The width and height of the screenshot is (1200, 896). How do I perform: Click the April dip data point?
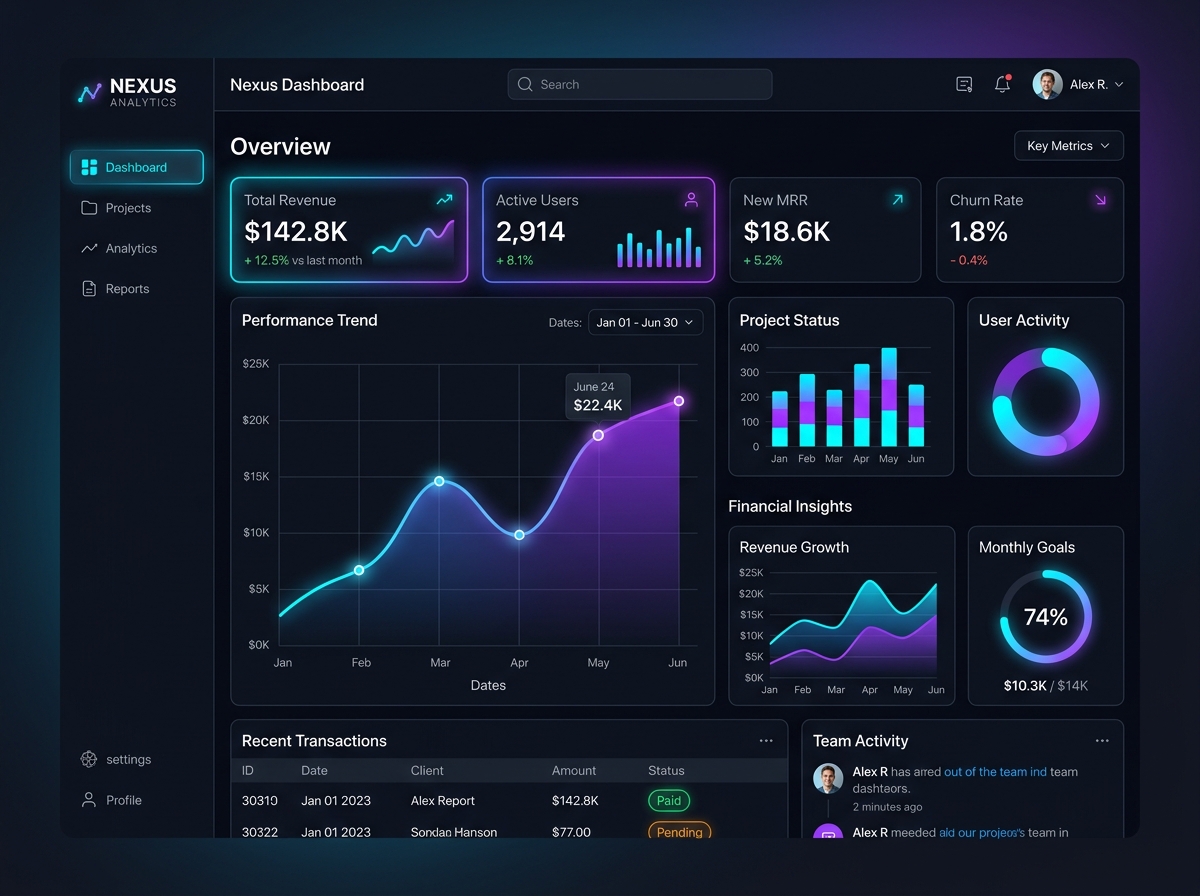[519, 535]
